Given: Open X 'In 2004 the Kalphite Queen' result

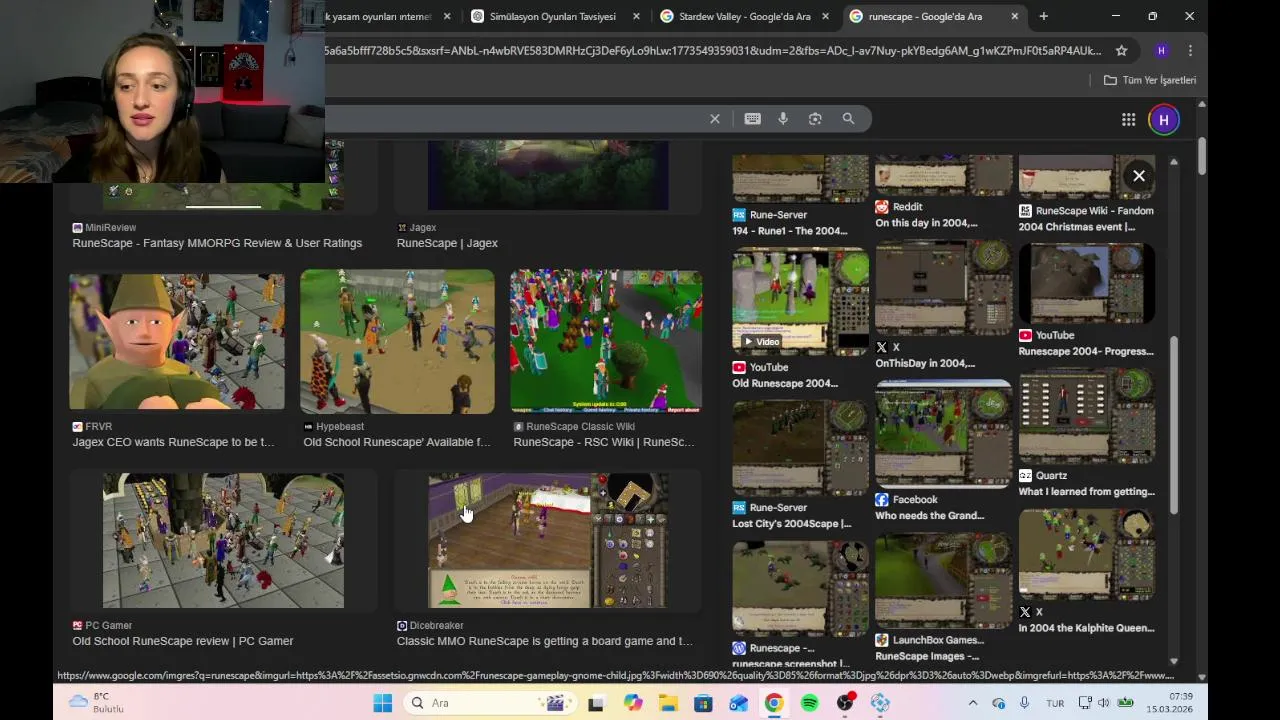Looking at the screenshot, I should tap(1086, 628).
